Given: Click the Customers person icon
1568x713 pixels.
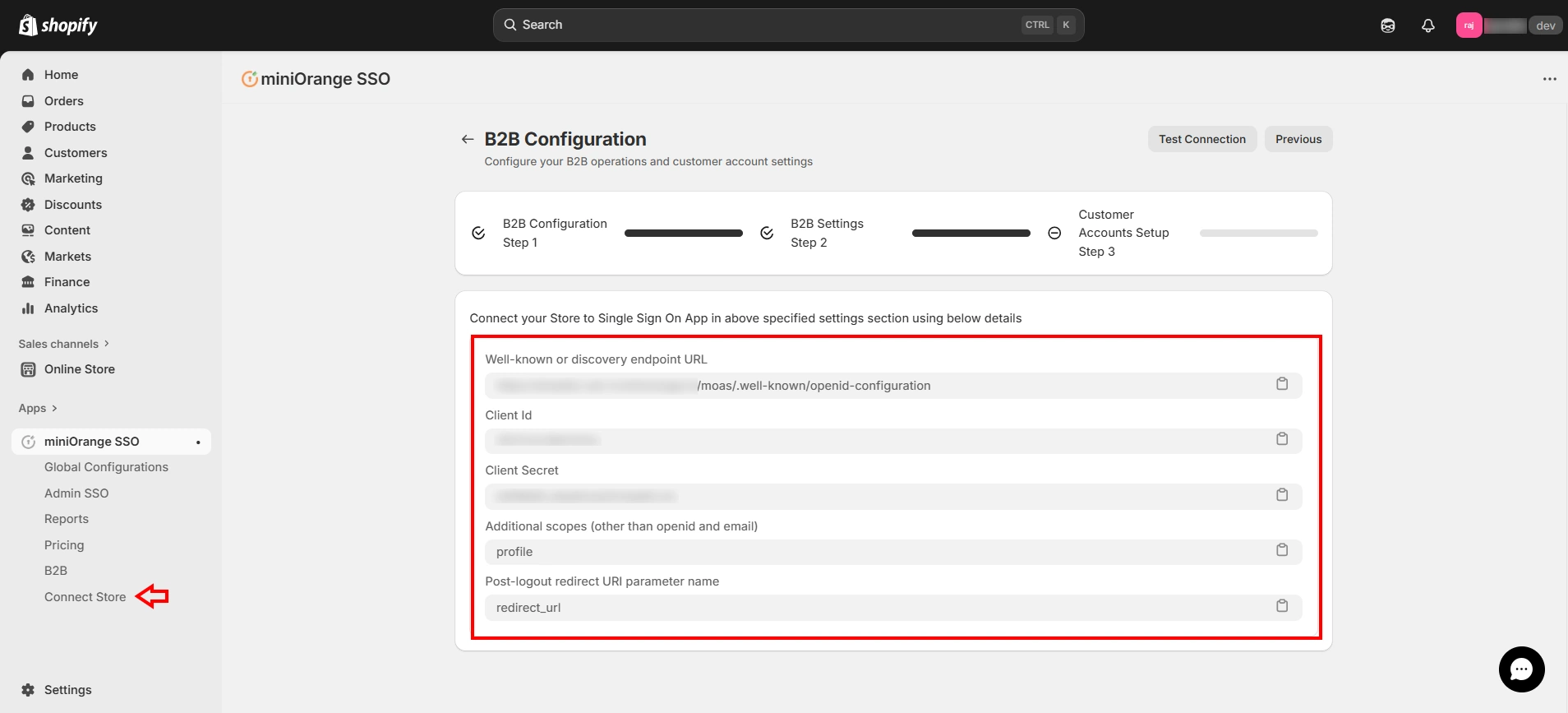Looking at the screenshot, I should pyautogui.click(x=28, y=153).
